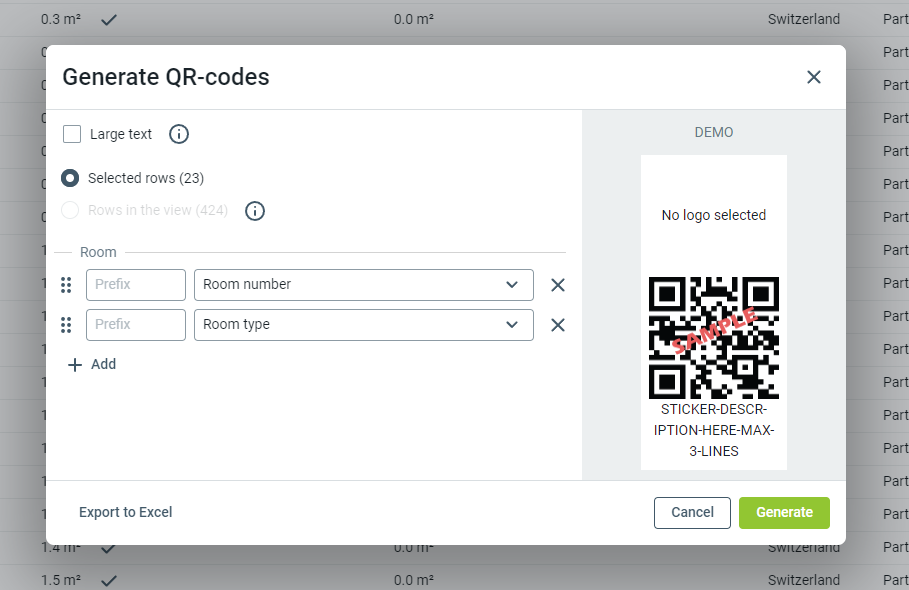Viewport: 909px width, 590px height.
Task: Focus the Prefix field for Room number
Action: 136,285
